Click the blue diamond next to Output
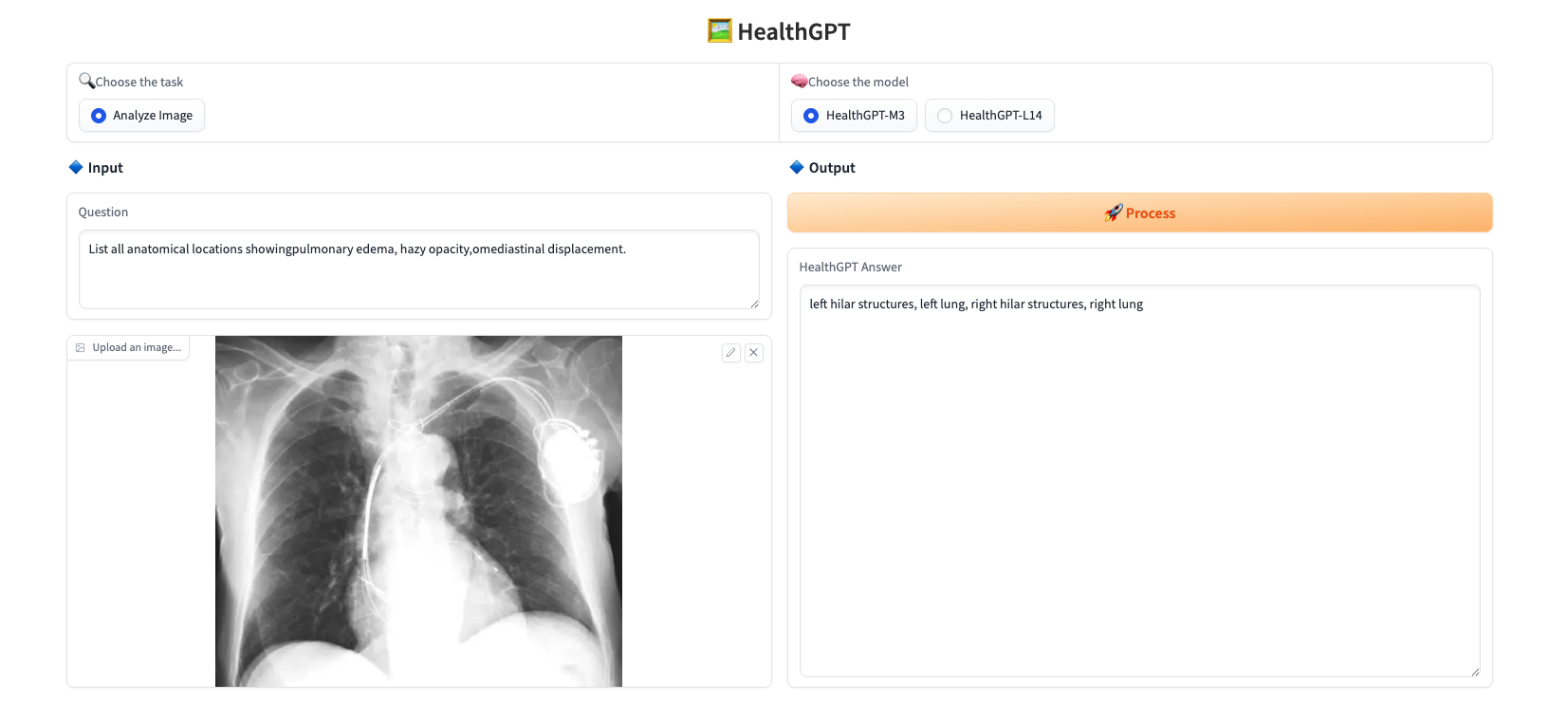 [797, 167]
